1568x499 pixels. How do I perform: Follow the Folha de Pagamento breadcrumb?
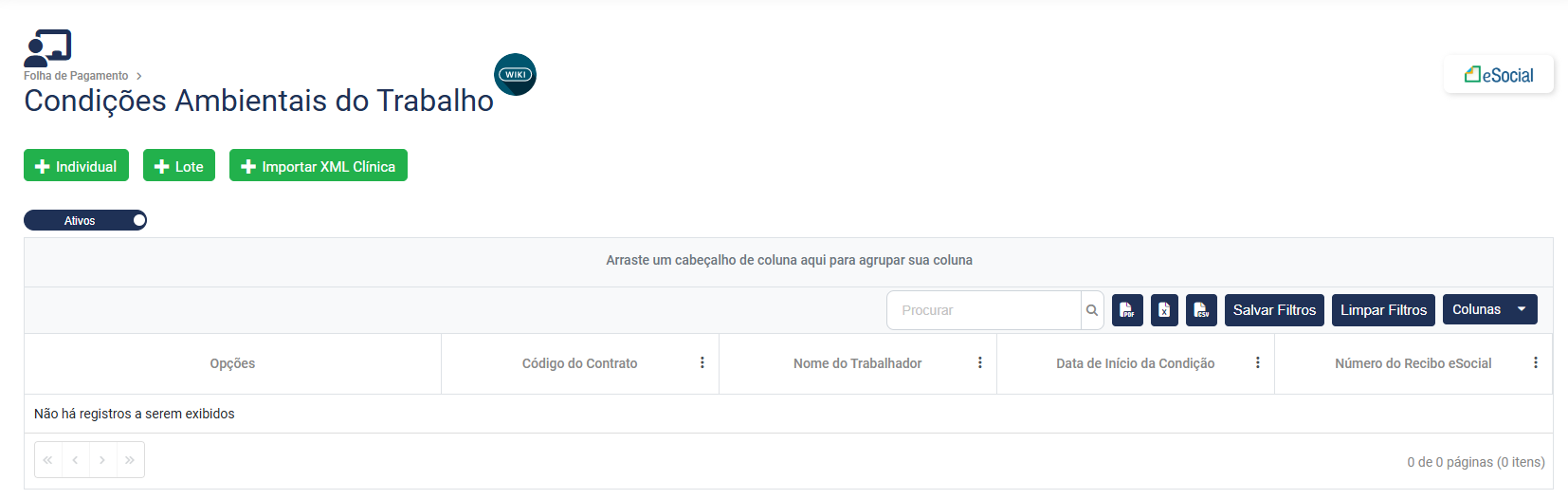[76, 76]
